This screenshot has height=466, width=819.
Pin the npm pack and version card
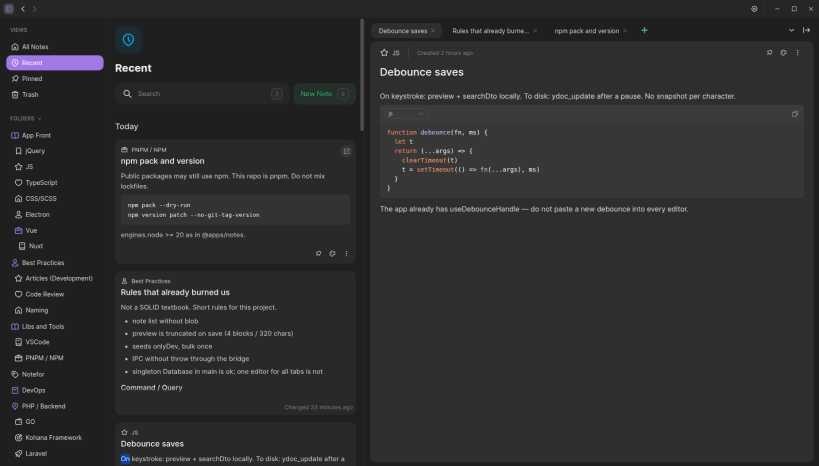(x=318, y=253)
